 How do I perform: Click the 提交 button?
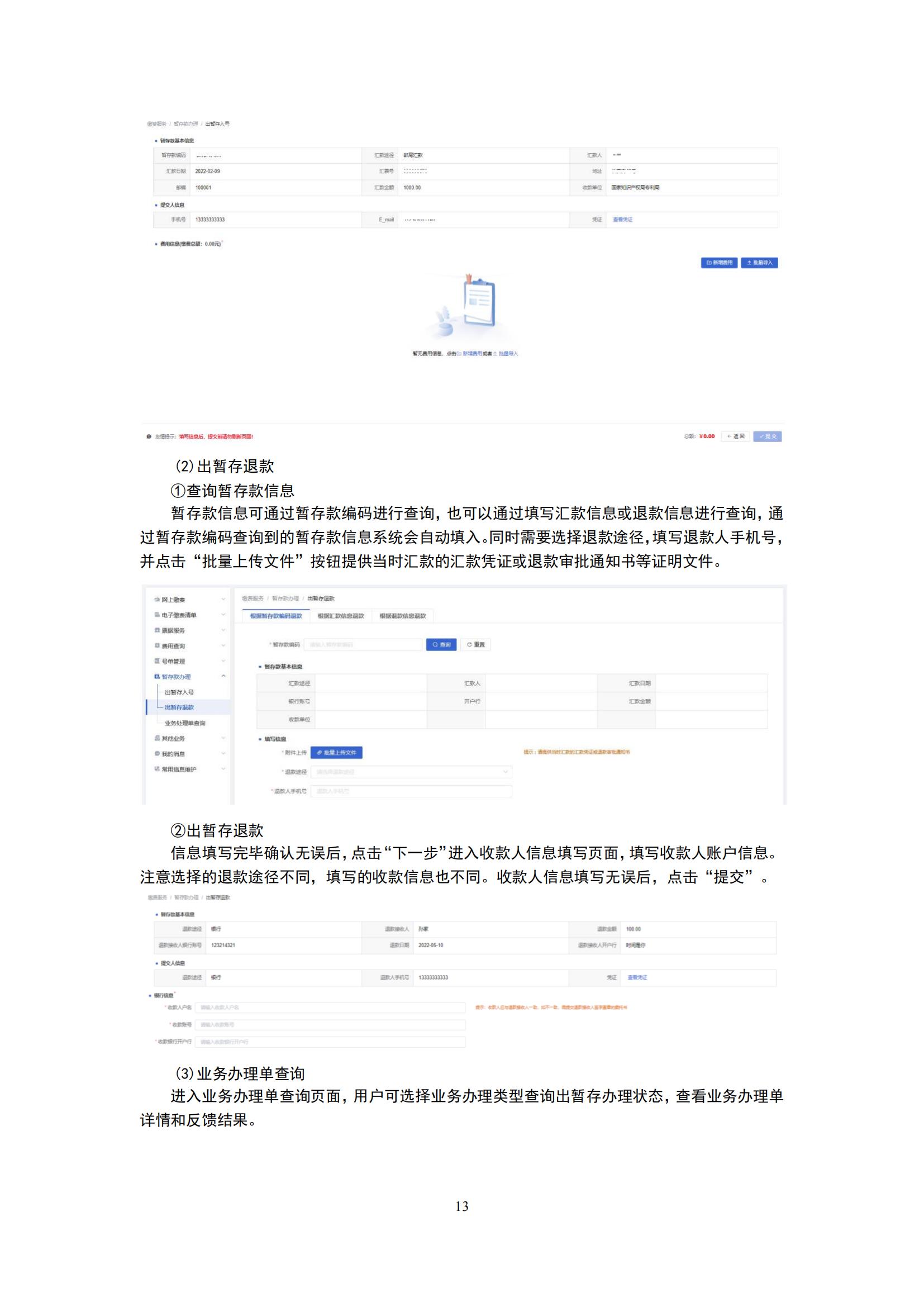pyautogui.click(x=767, y=436)
